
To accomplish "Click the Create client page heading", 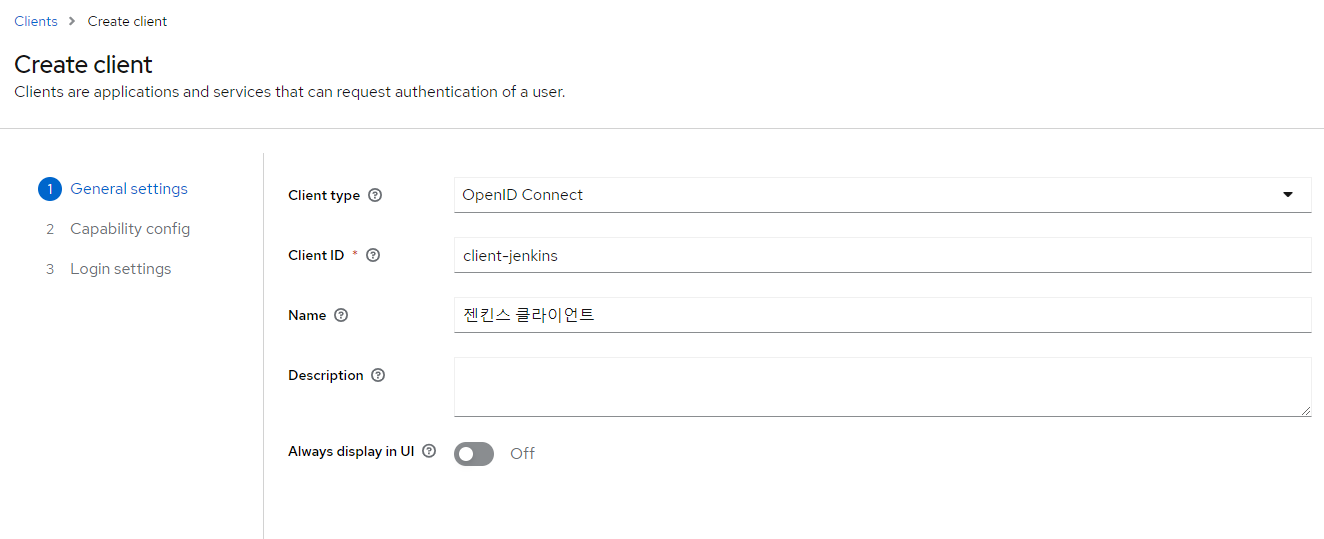I will coord(84,65).
